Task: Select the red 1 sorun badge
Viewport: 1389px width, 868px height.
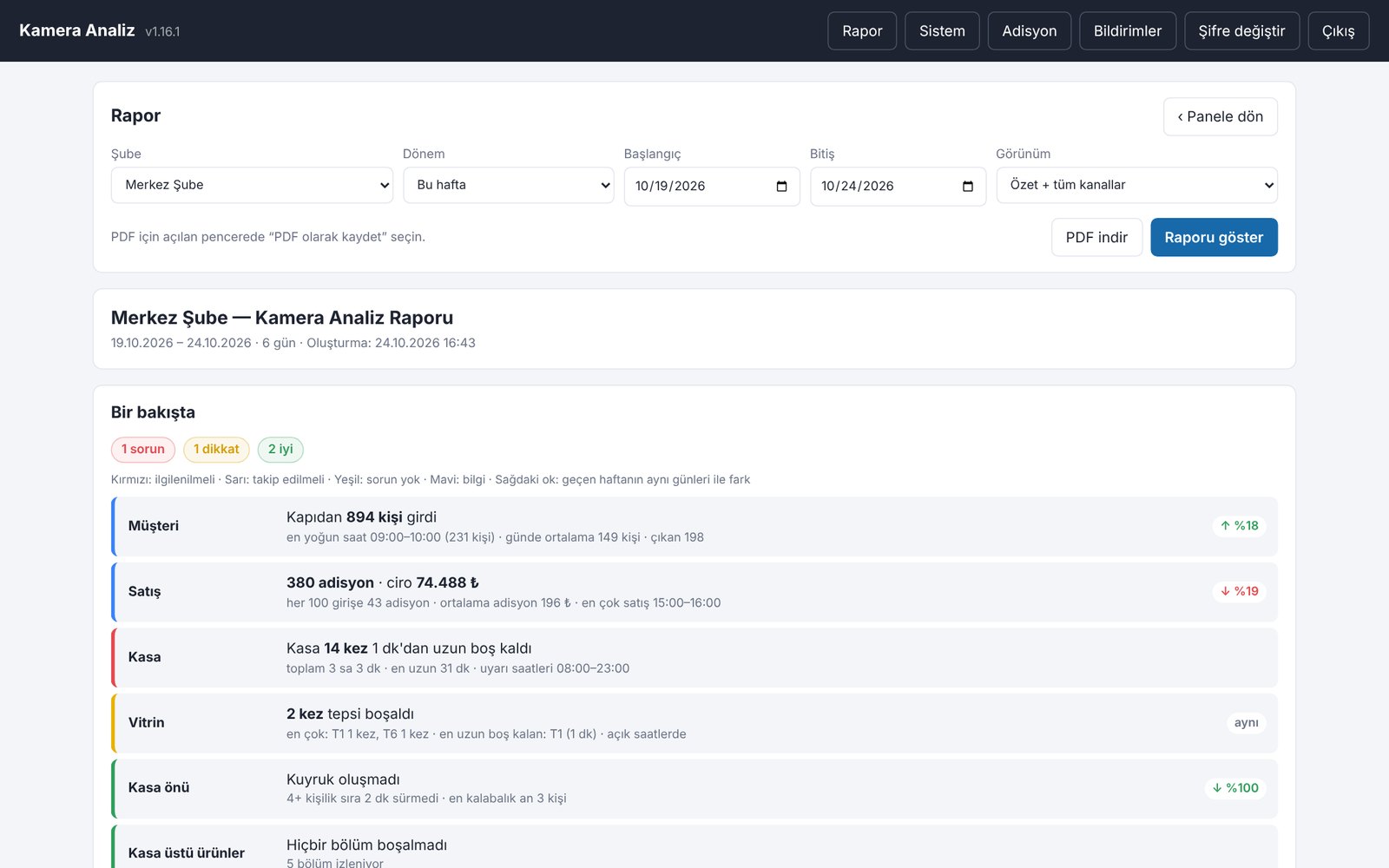Action: point(143,450)
